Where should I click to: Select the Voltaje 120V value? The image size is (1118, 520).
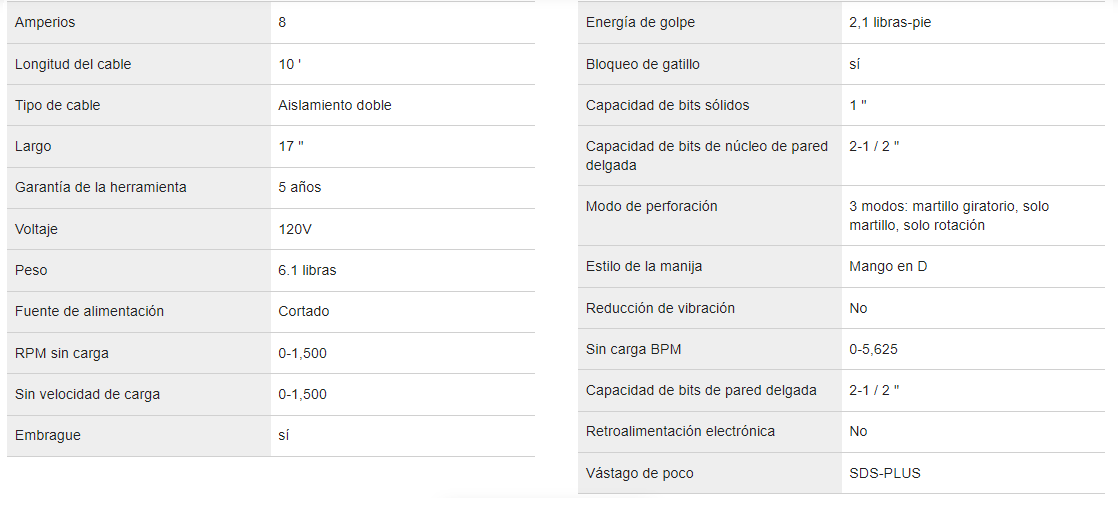295,230
